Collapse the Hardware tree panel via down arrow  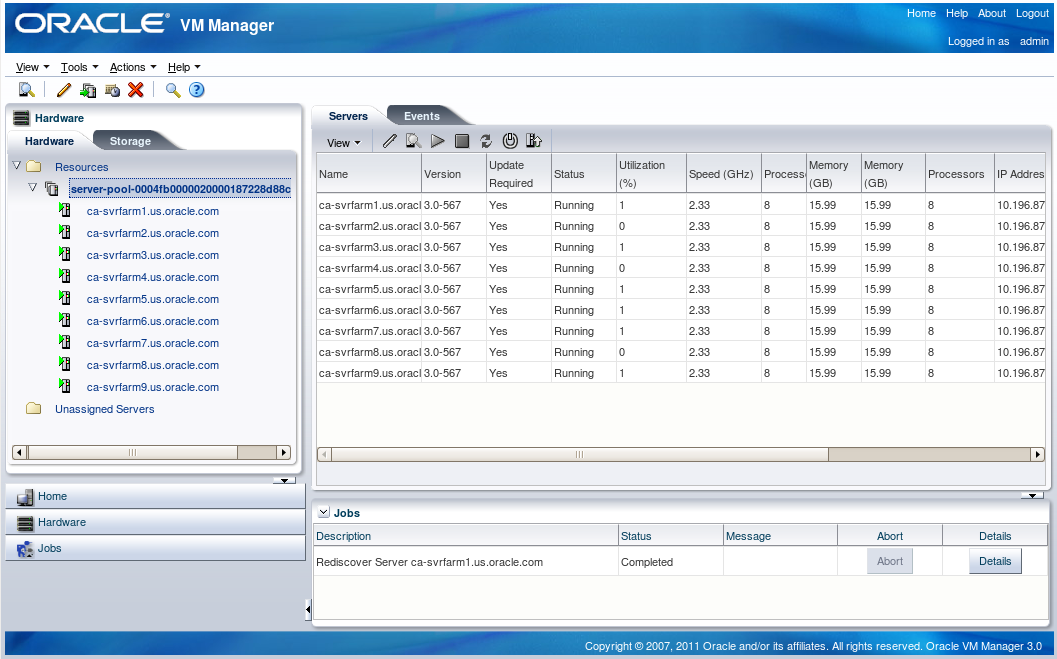click(284, 480)
